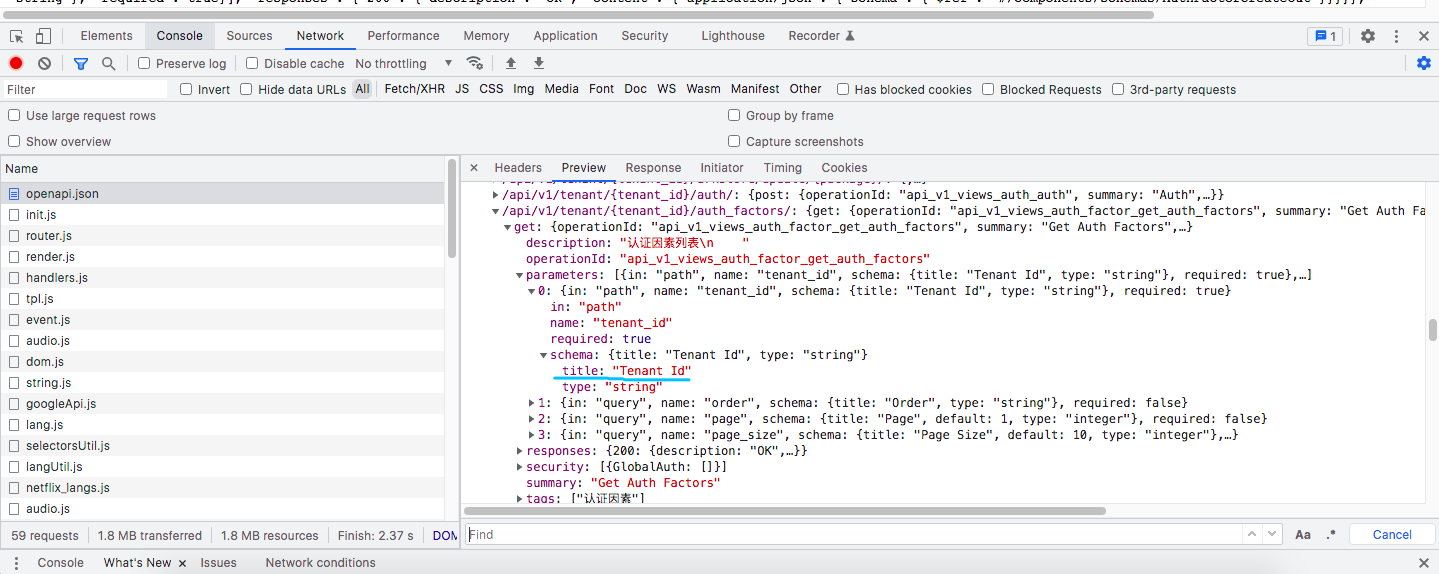Switch to the Sources panel

click(249, 36)
